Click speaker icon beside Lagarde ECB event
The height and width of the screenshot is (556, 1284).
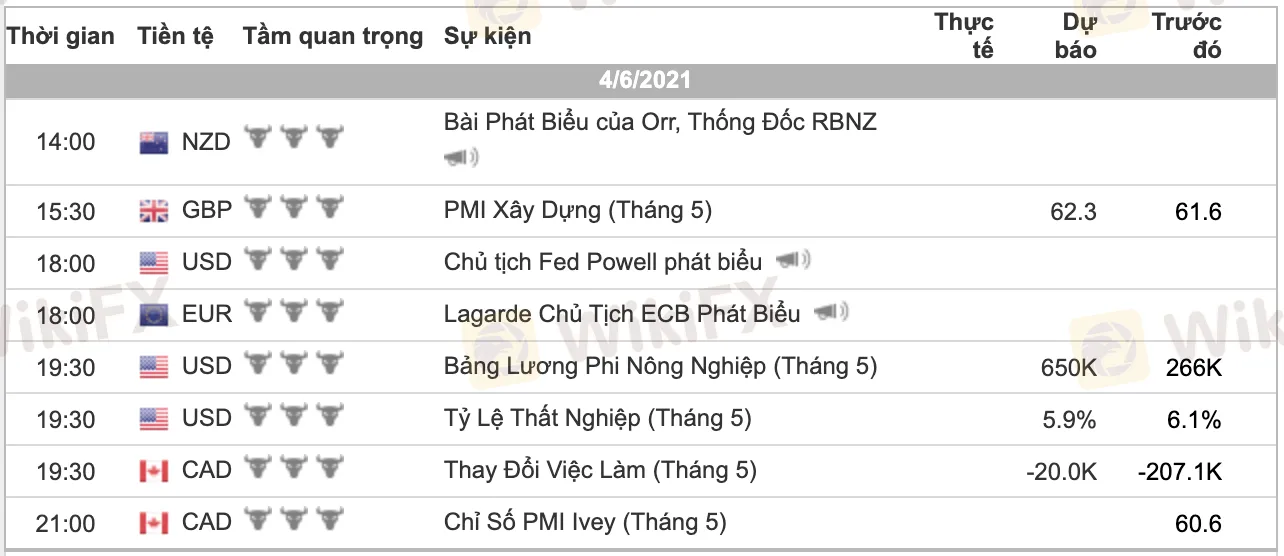point(831,313)
